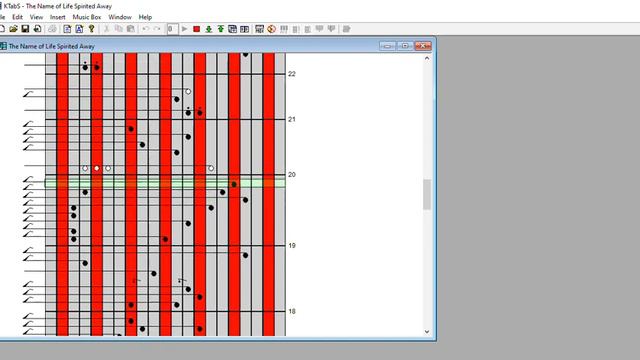Open the Window menu
Image resolution: width=640 pixels, height=360 pixels.
(x=120, y=17)
